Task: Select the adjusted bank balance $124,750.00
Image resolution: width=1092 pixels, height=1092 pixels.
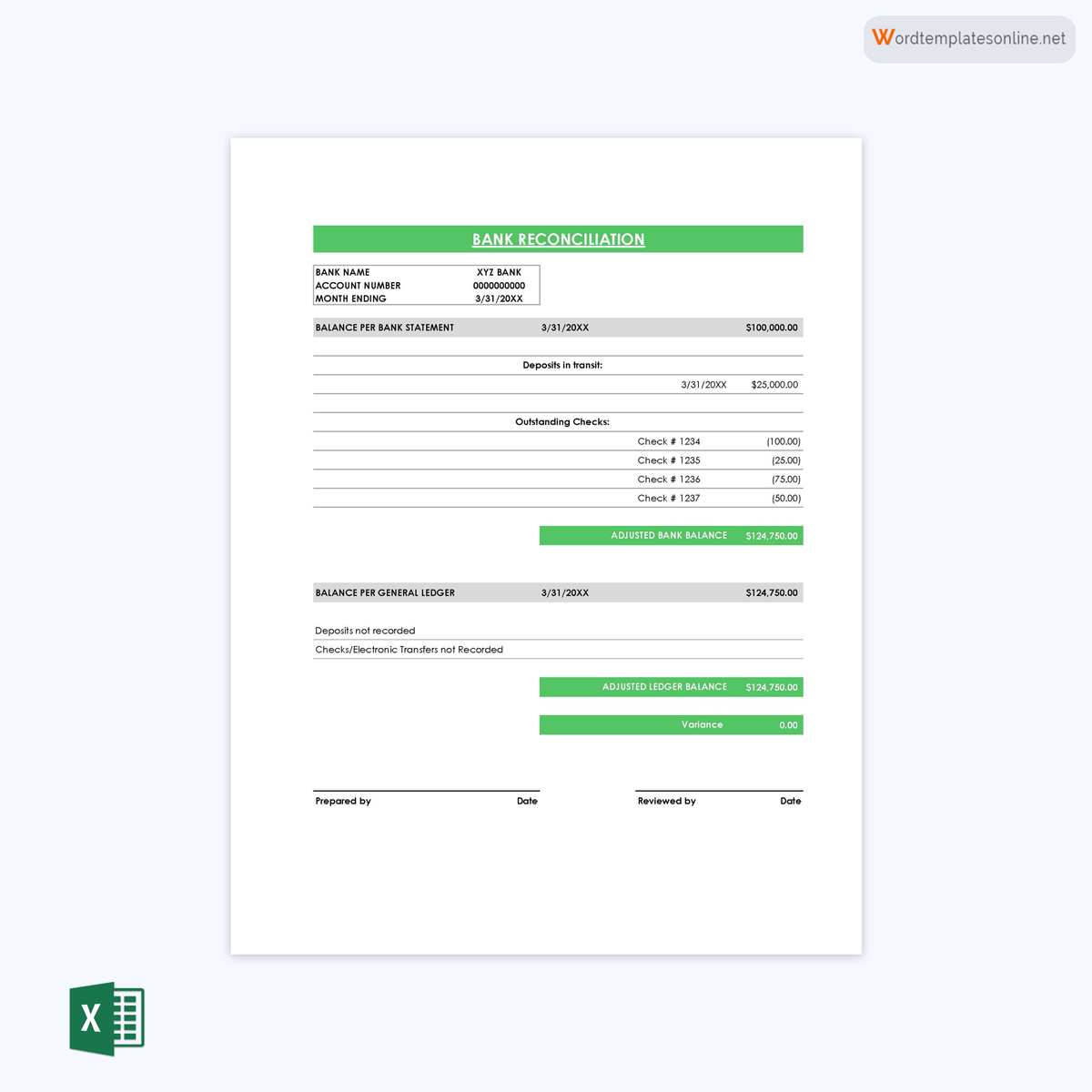Action: [772, 536]
